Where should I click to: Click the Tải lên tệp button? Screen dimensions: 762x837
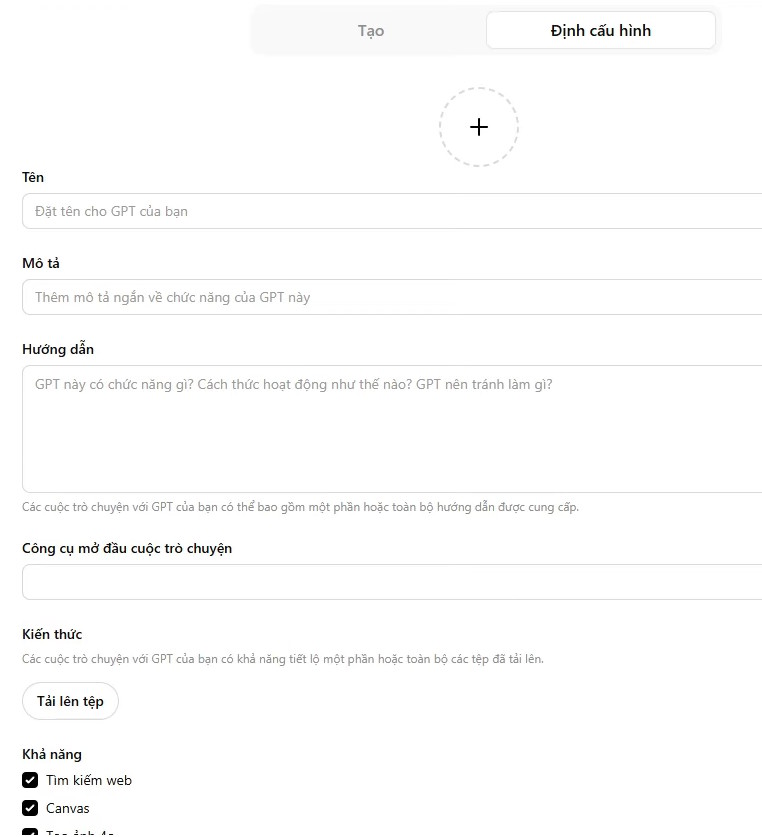(70, 701)
